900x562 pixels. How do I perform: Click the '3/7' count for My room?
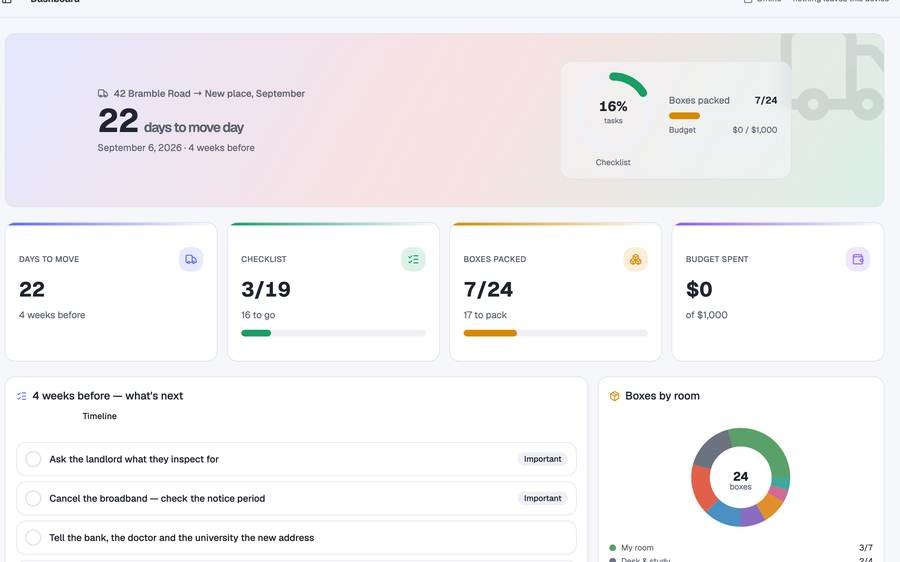coord(866,548)
